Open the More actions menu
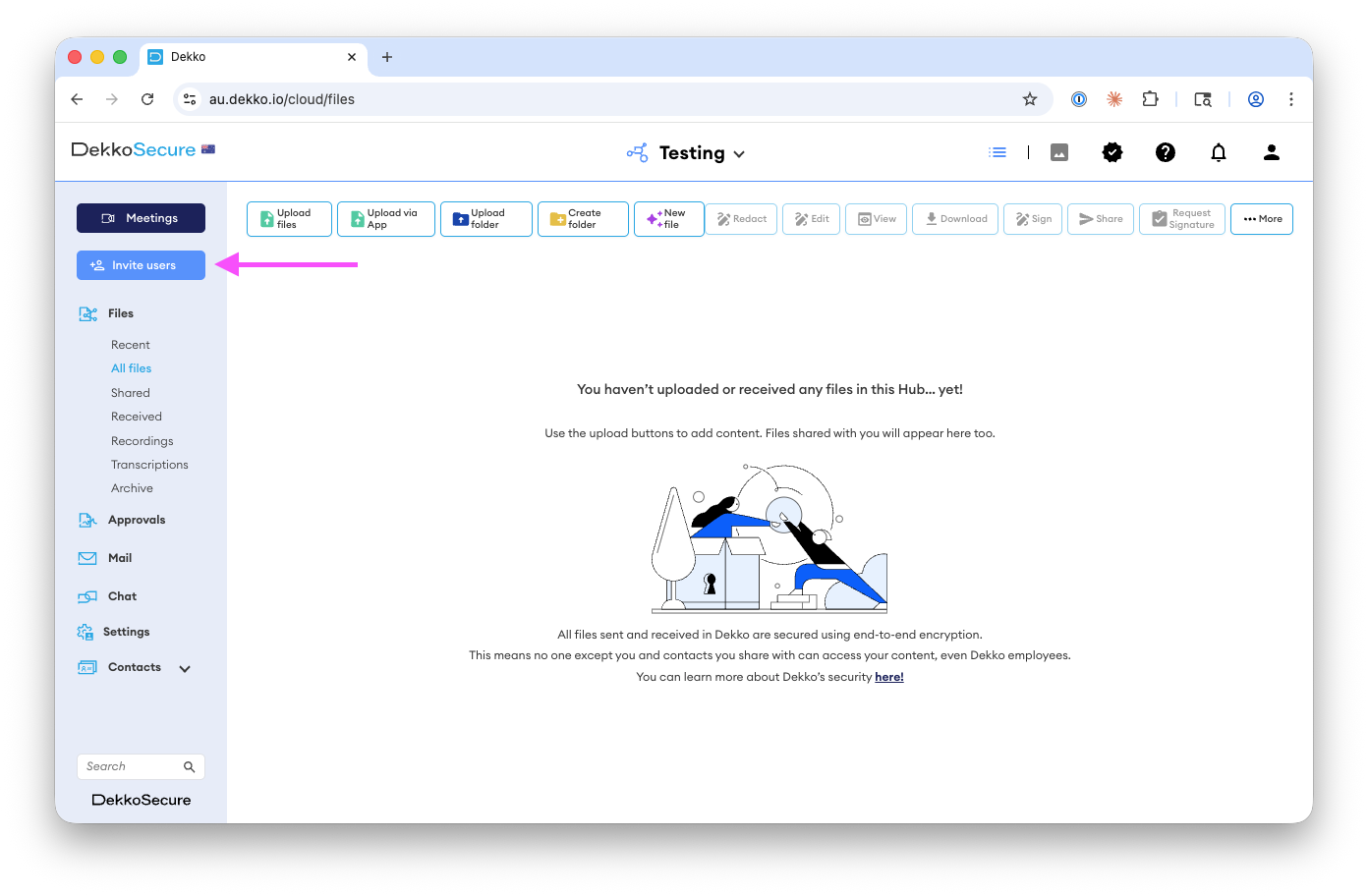 click(1262, 219)
